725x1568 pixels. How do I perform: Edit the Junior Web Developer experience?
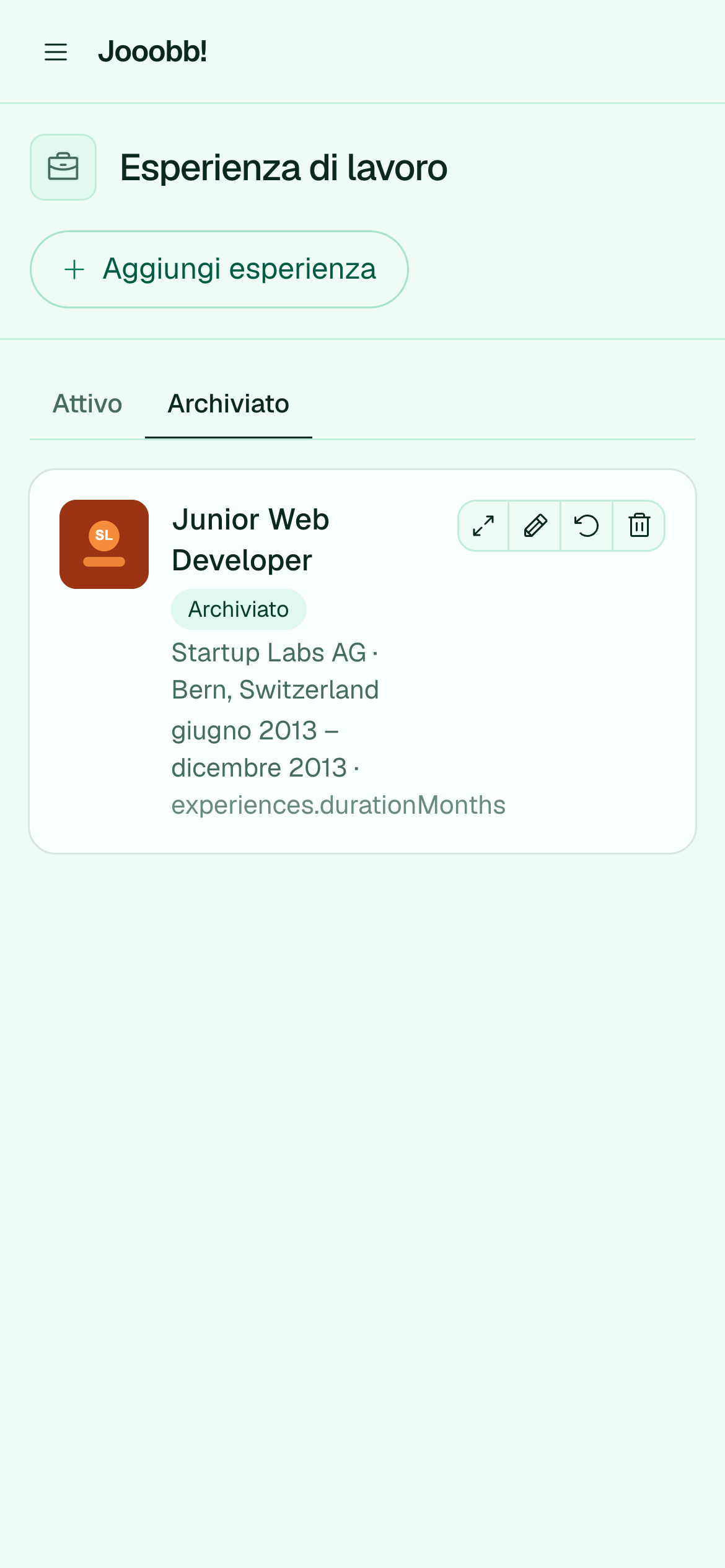[535, 526]
